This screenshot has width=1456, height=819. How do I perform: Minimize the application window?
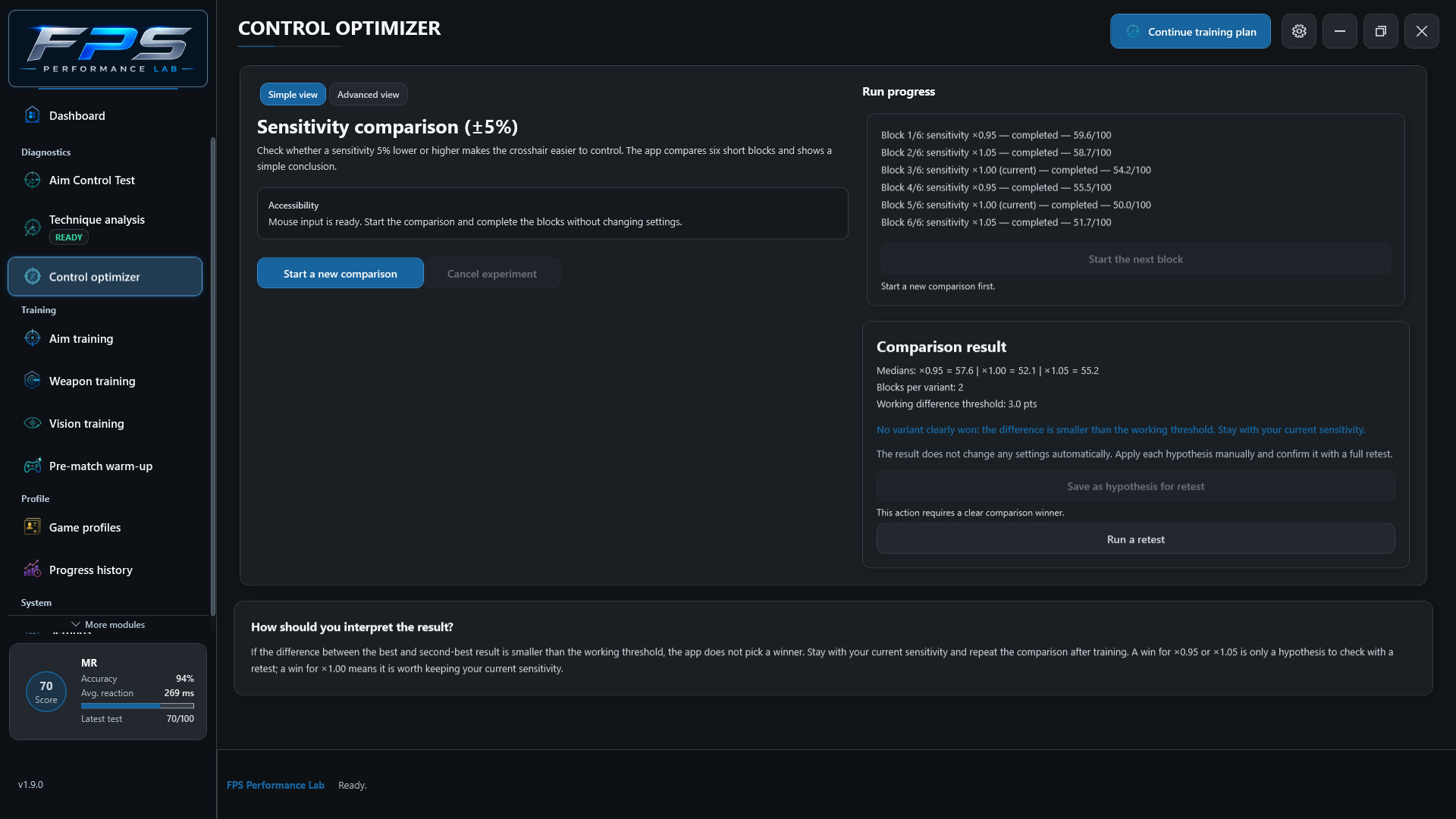(1340, 31)
